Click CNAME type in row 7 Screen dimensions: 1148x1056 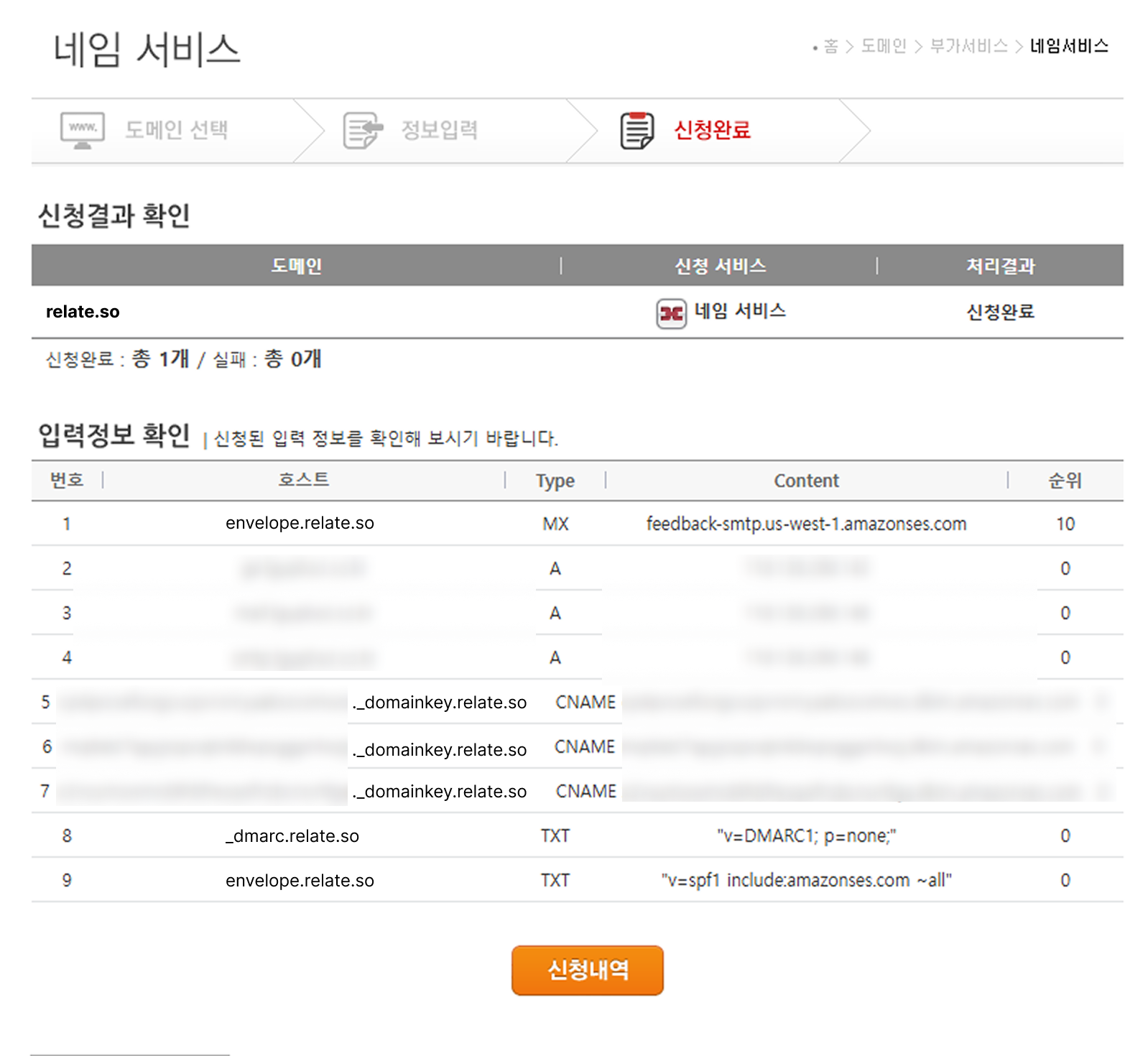coord(586,791)
